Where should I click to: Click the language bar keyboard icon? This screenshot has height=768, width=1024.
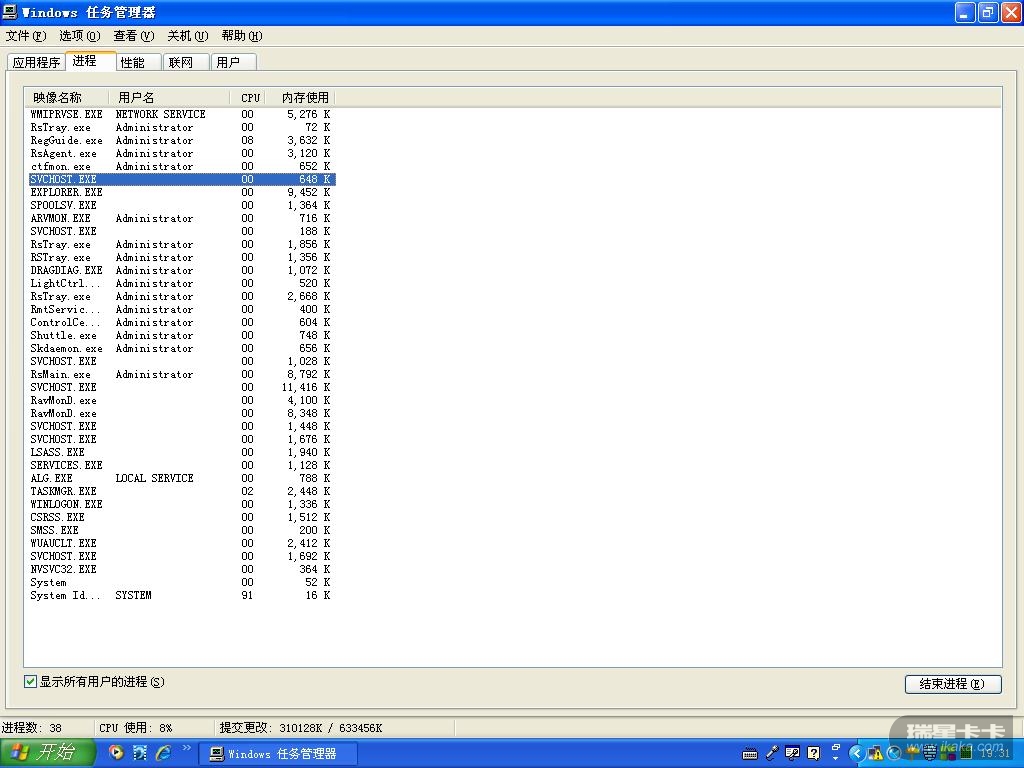point(750,754)
